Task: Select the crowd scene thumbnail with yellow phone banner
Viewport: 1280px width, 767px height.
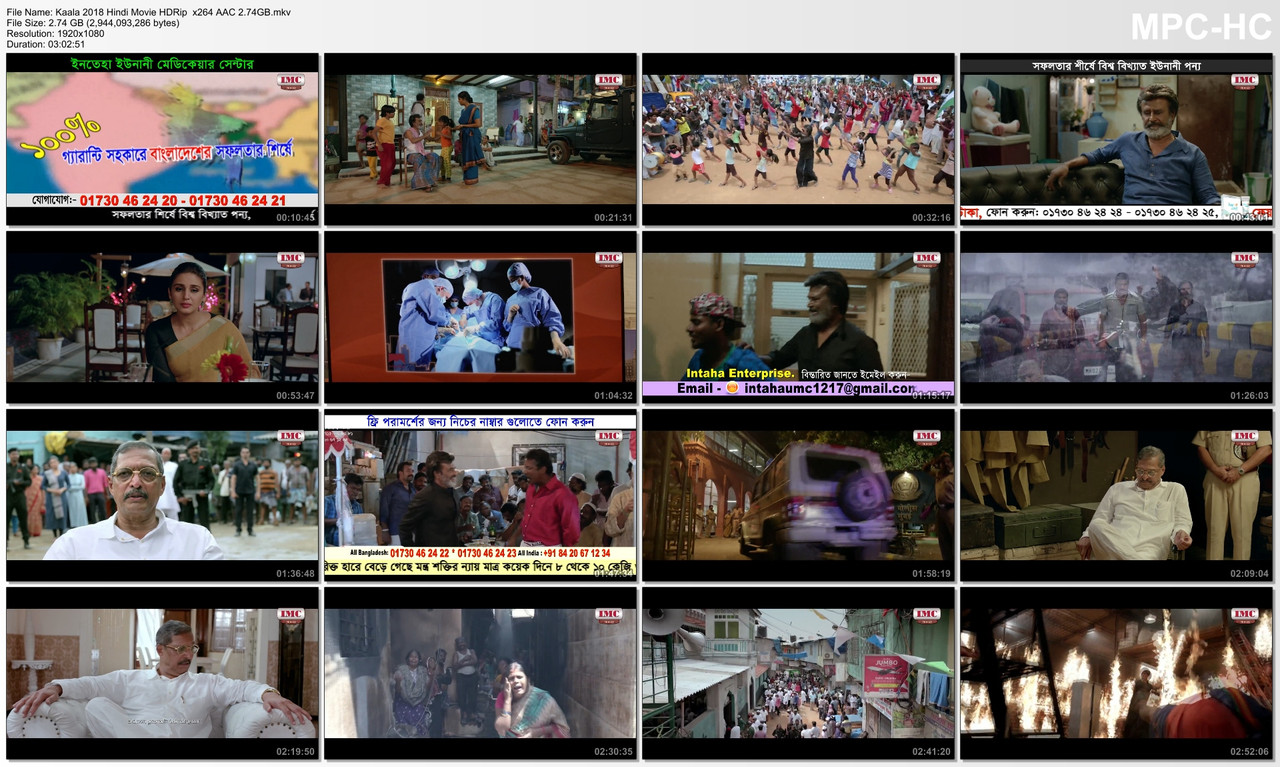Action: 480,495
